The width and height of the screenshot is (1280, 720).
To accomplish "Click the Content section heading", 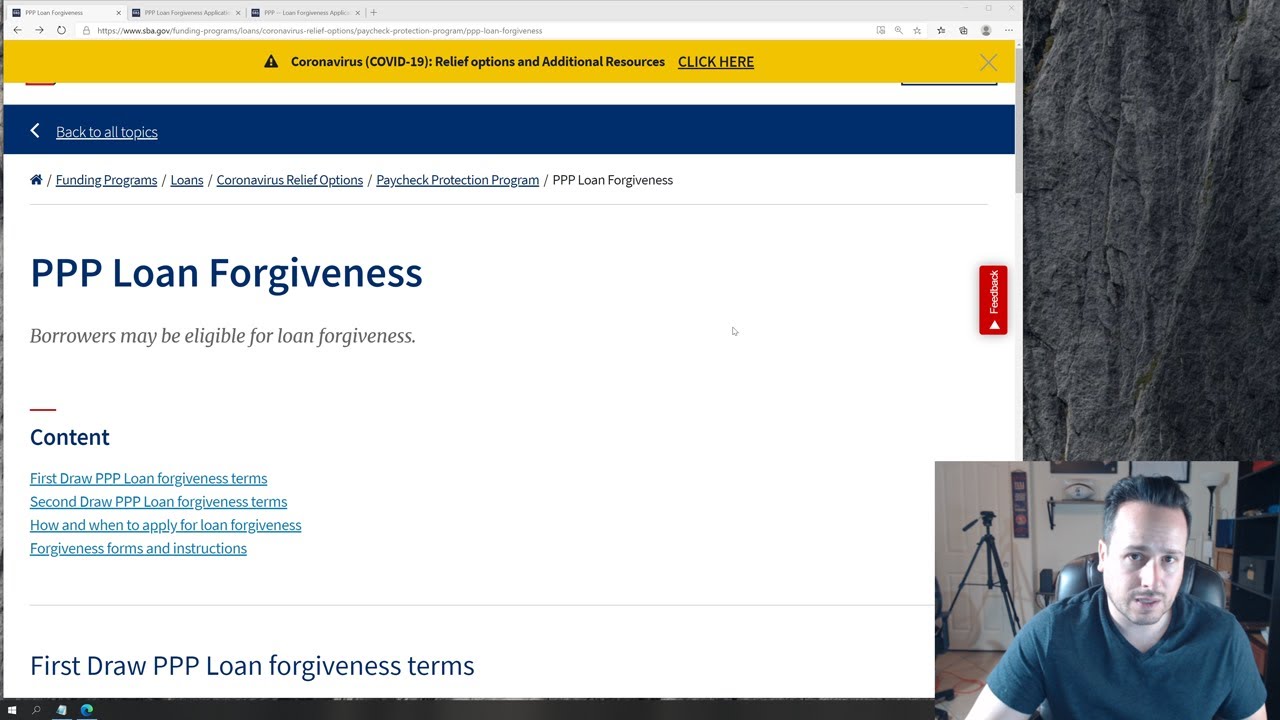I will (x=70, y=437).
